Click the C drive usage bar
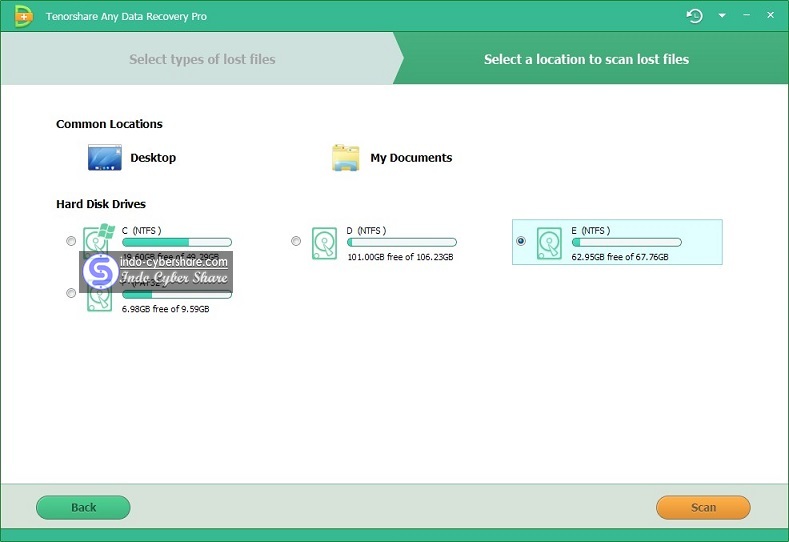 tap(177, 242)
